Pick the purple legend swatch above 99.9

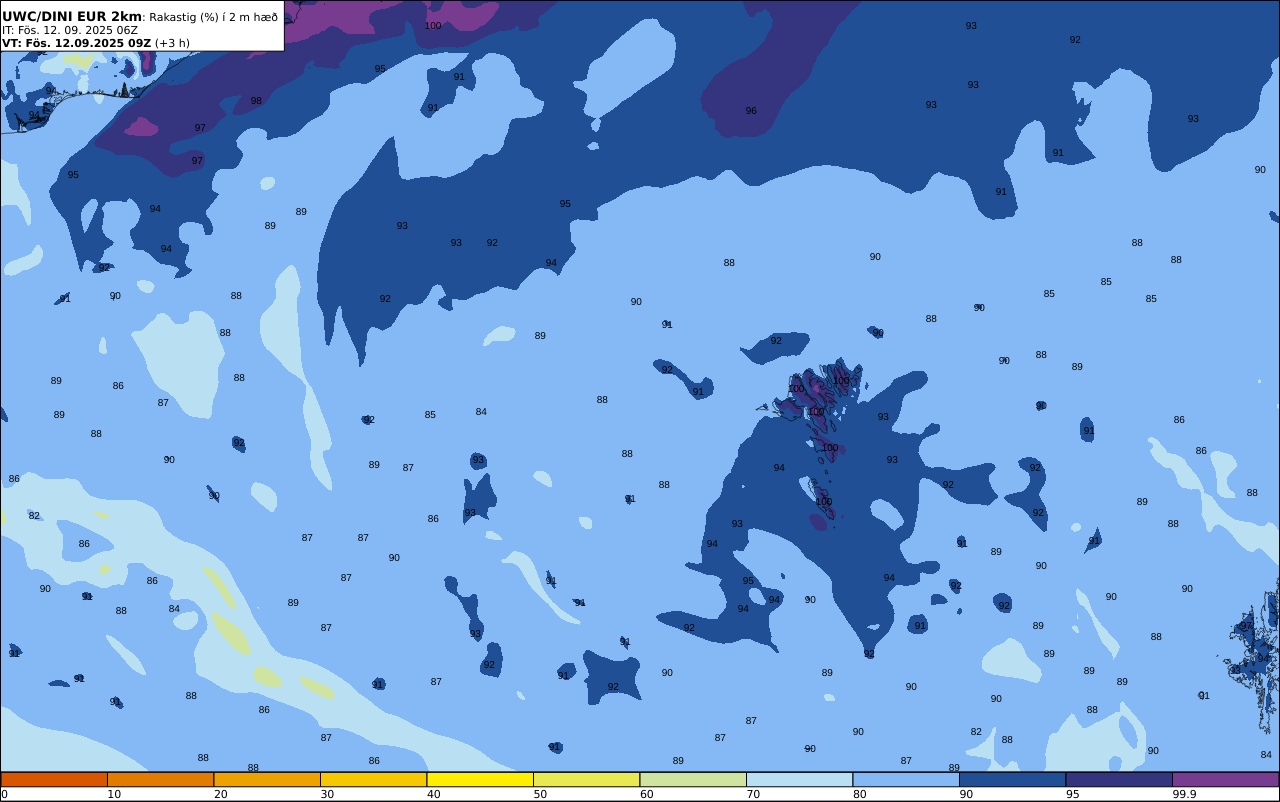click(x=1225, y=779)
